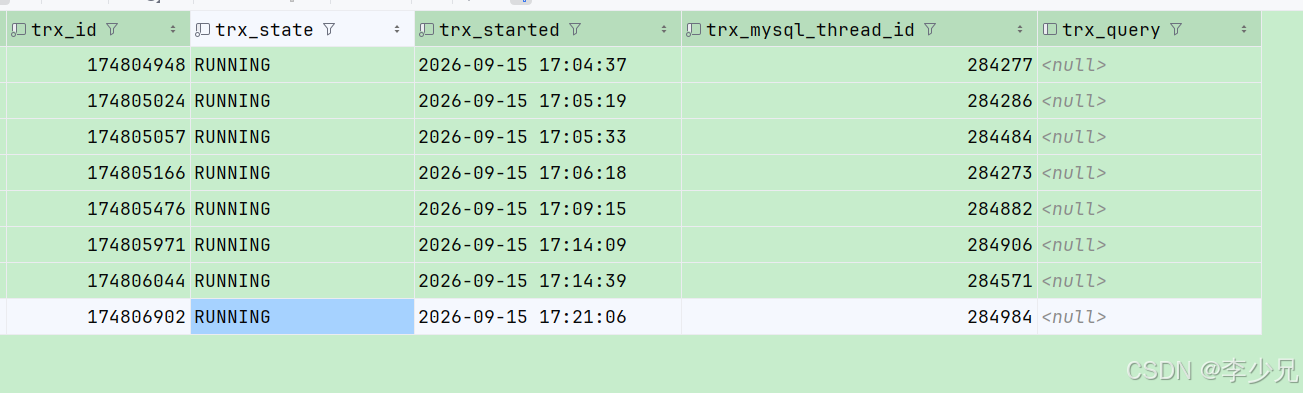Click the filter icon on trx_id column
Viewport: 1303px width, 393px height.
point(111,30)
